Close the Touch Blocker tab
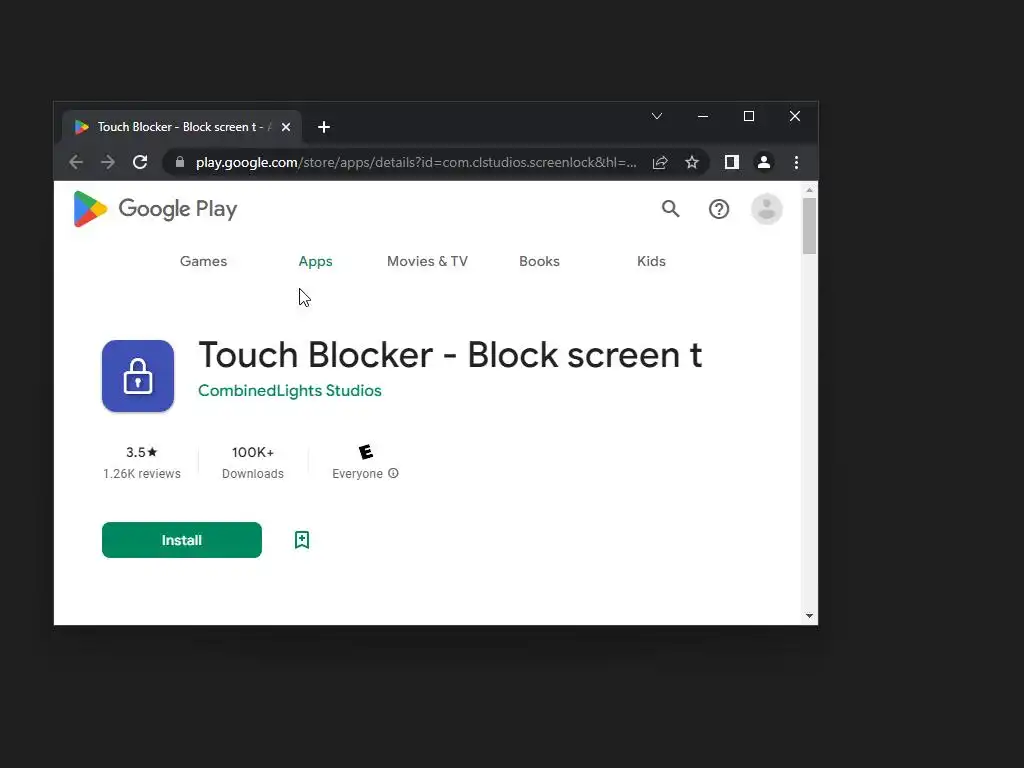 (285, 127)
